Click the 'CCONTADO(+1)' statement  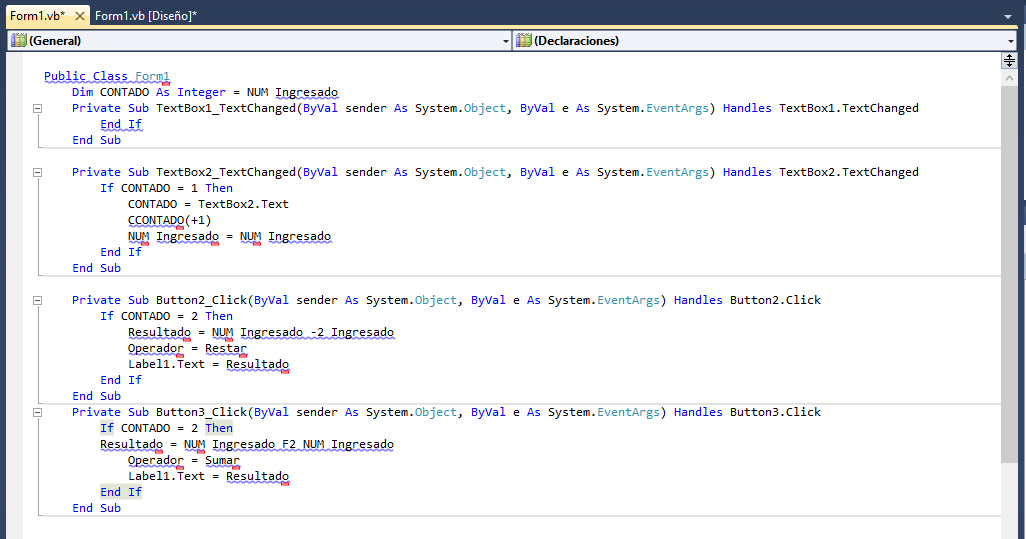point(169,220)
